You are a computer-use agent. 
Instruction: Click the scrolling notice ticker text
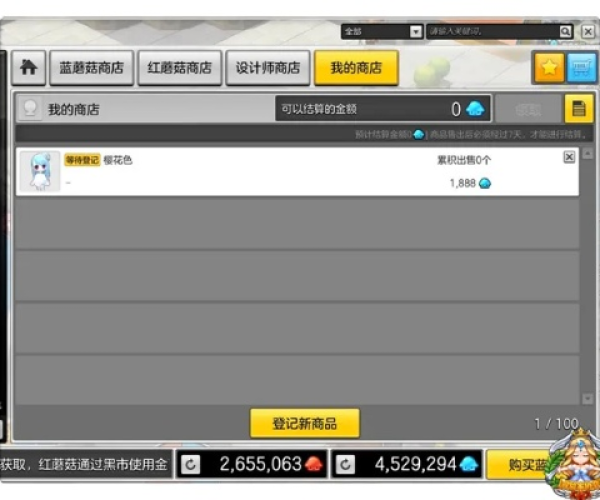84,464
